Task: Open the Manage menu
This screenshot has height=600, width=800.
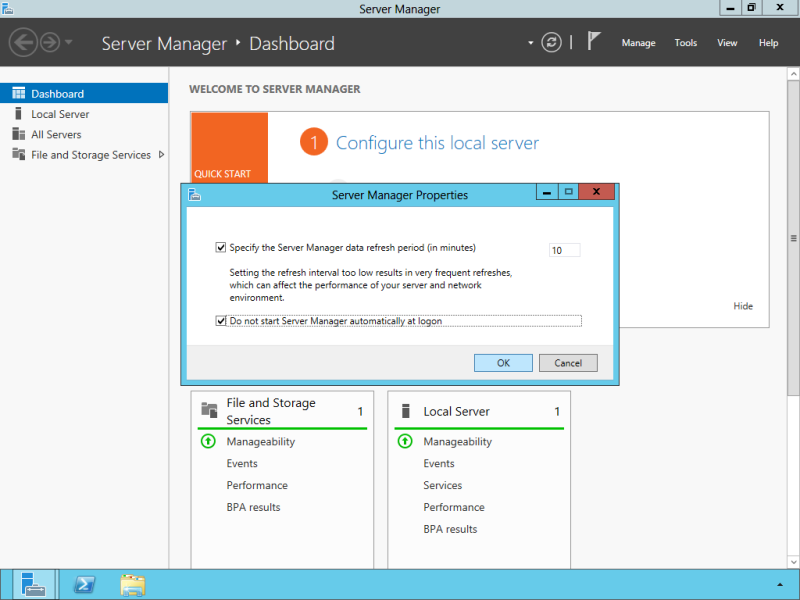Action: [x=638, y=43]
